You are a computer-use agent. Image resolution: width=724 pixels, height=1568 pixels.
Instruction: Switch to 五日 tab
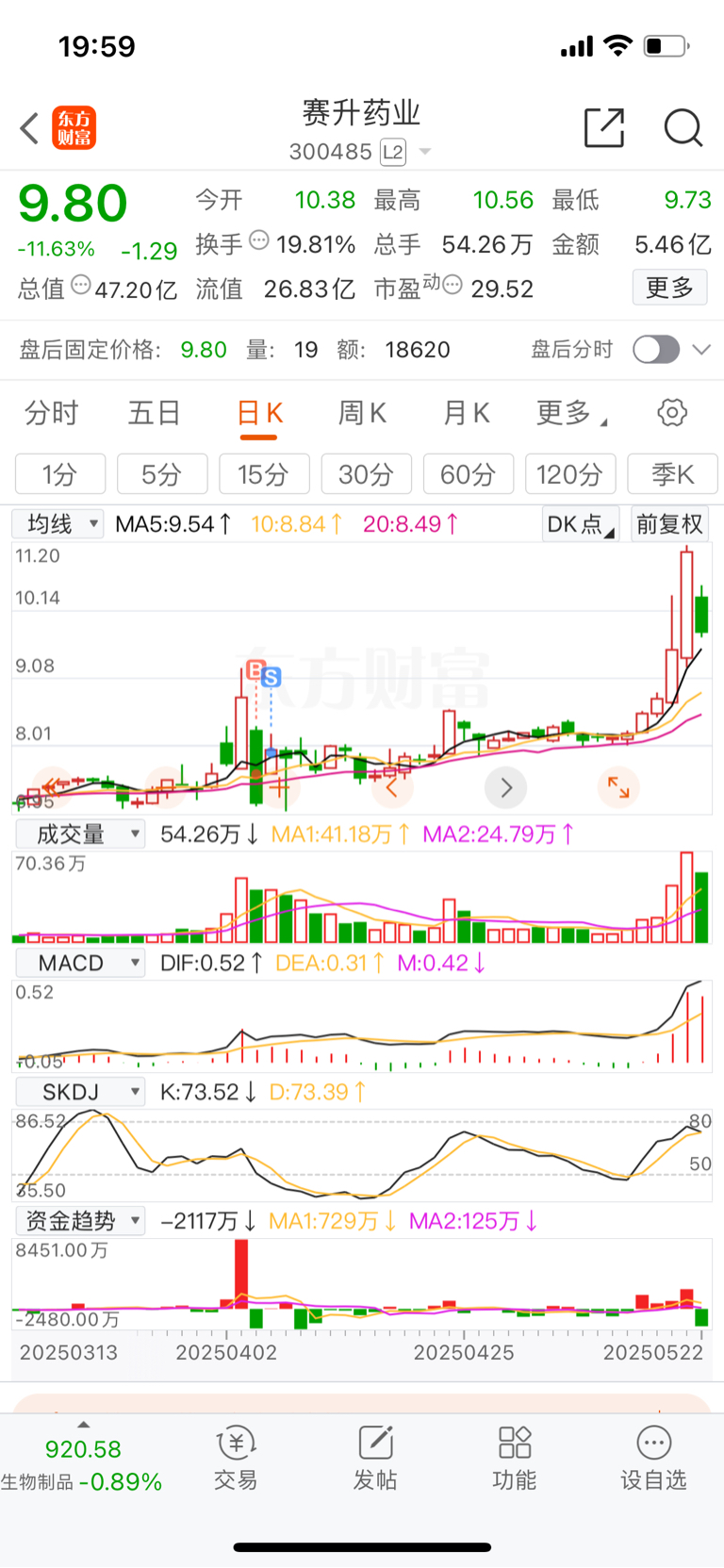155,413
